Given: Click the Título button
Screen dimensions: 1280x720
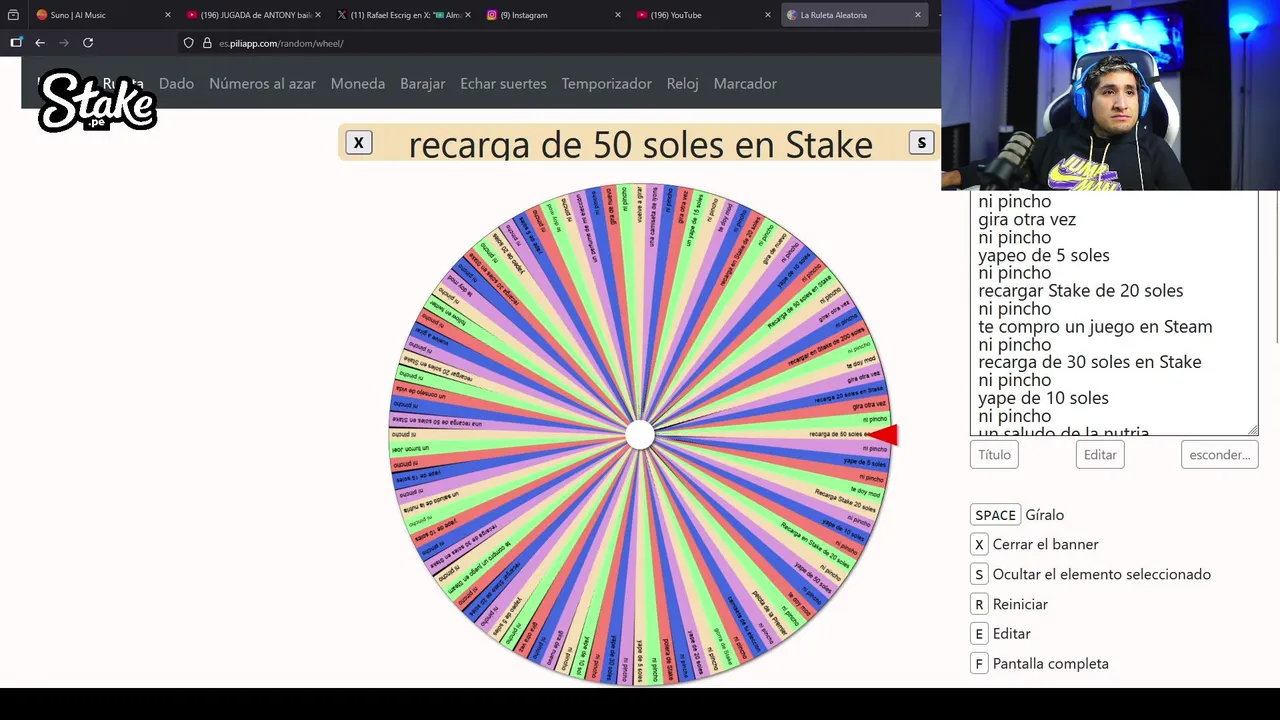Looking at the screenshot, I should click(x=994, y=455).
